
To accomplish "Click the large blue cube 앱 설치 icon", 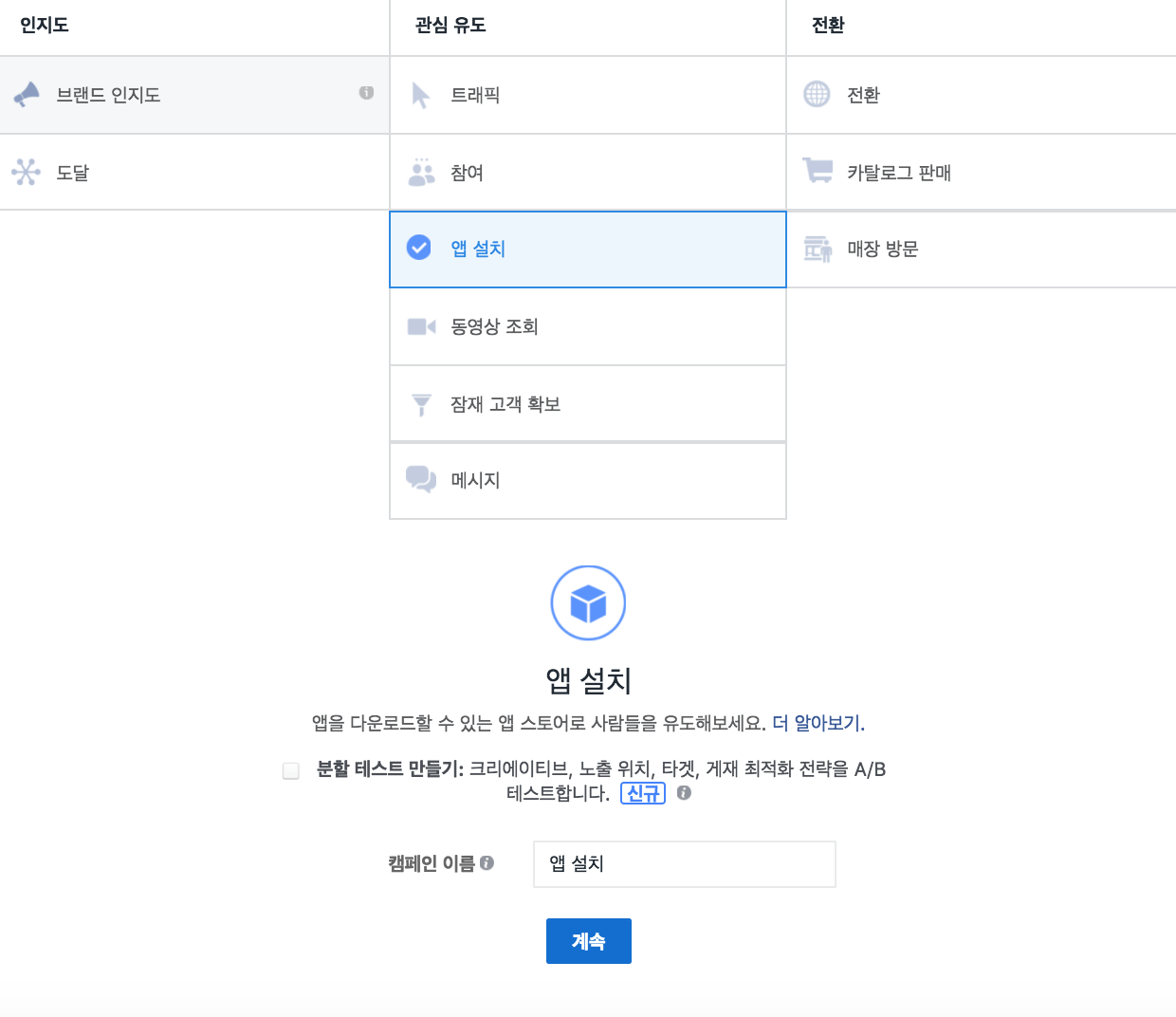I will pyautogui.click(x=588, y=602).
